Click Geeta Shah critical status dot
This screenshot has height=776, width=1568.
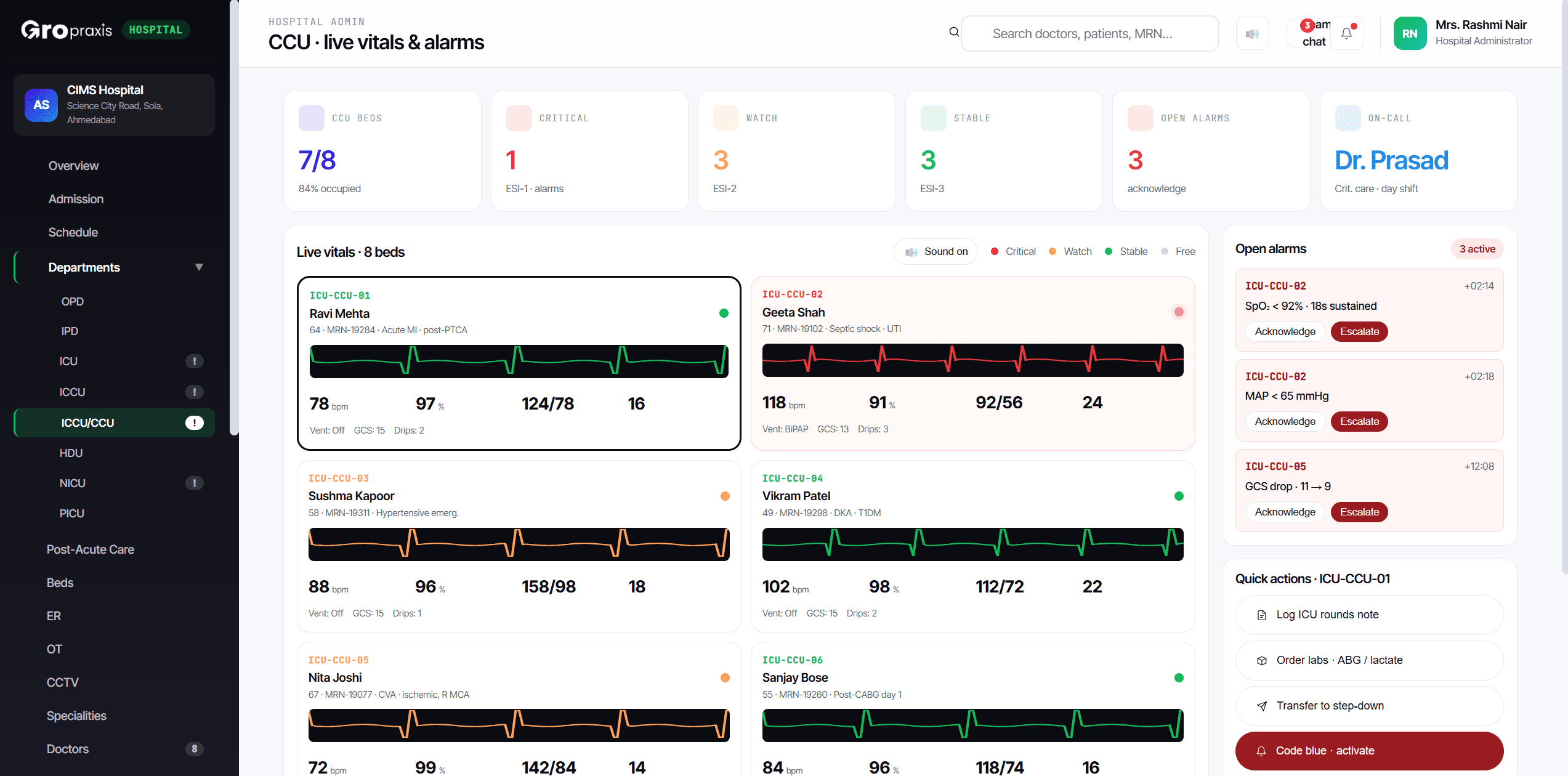1179,312
